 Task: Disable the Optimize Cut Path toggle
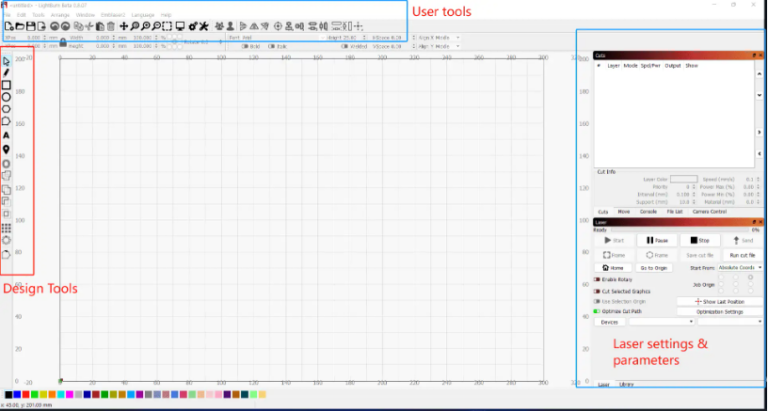pos(597,312)
